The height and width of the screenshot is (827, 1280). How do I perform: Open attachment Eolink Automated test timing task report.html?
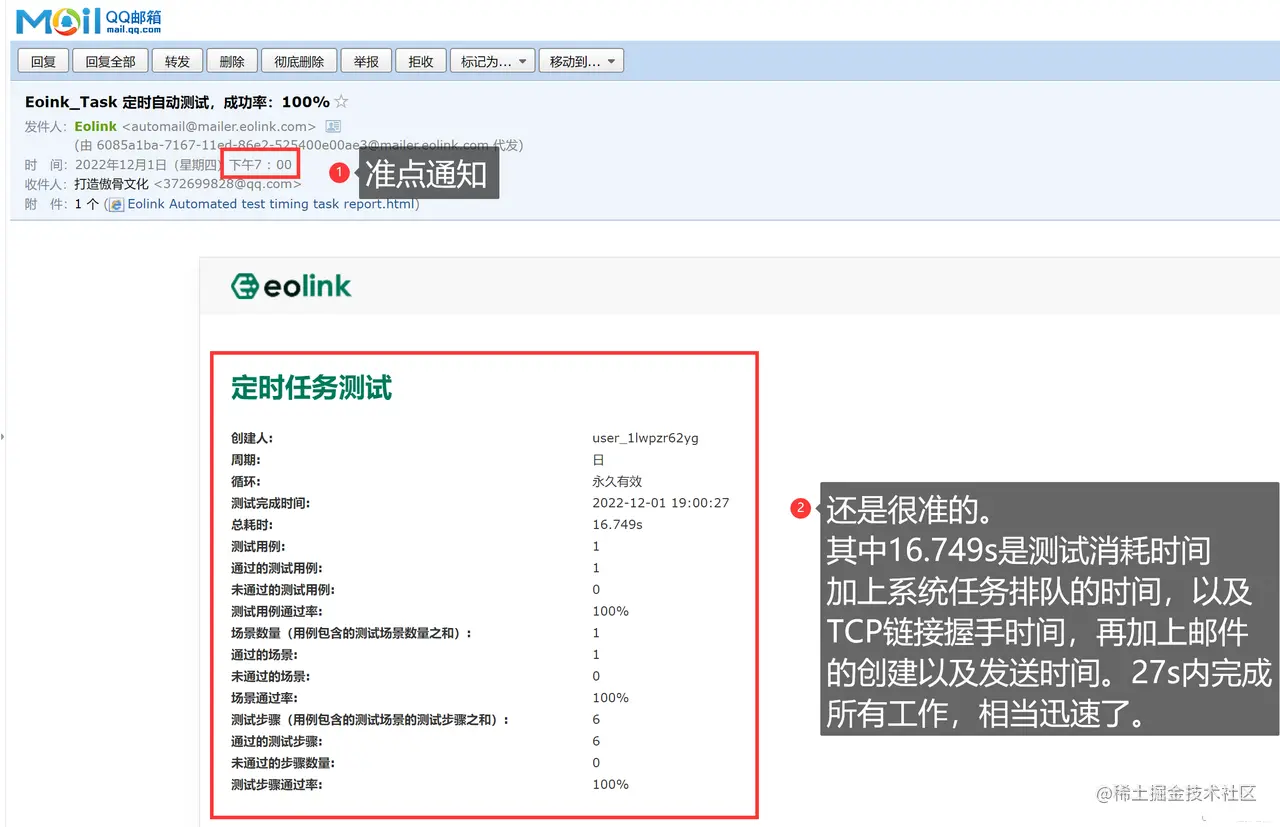pos(271,204)
